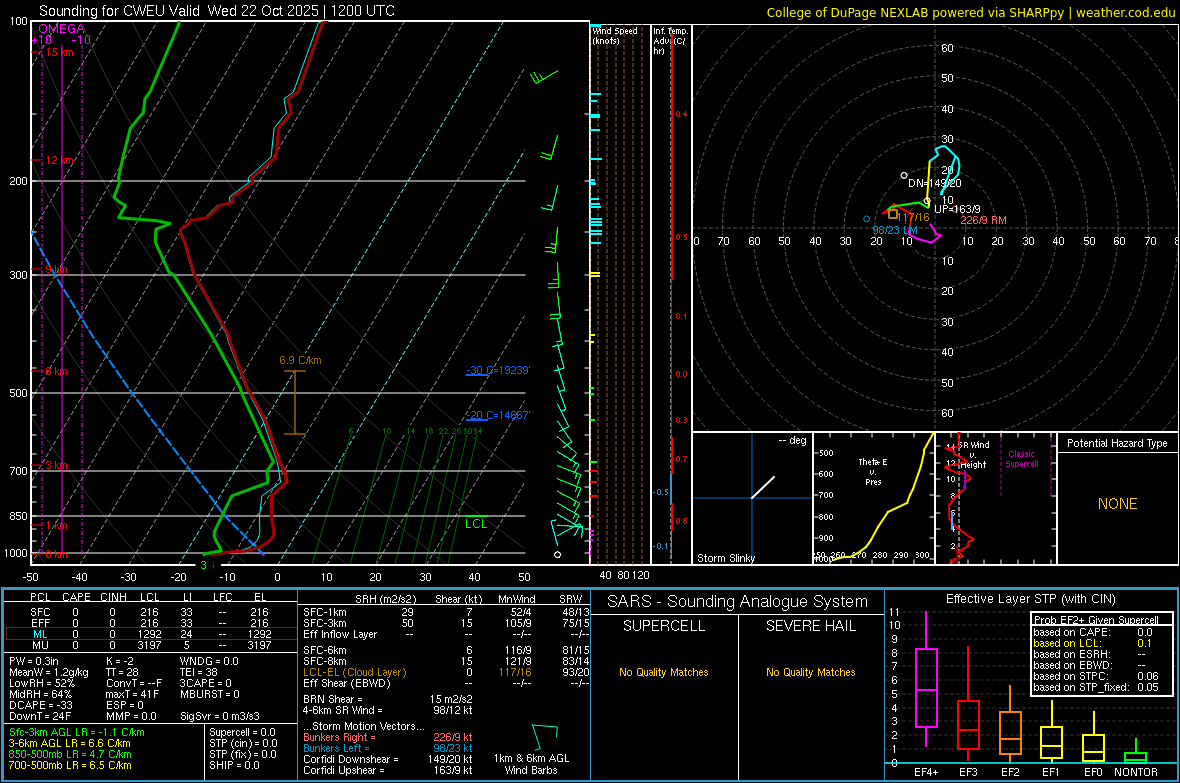
Task: Click 'SARS - Sounding Analogue System' heading
Action: point(738,602)
